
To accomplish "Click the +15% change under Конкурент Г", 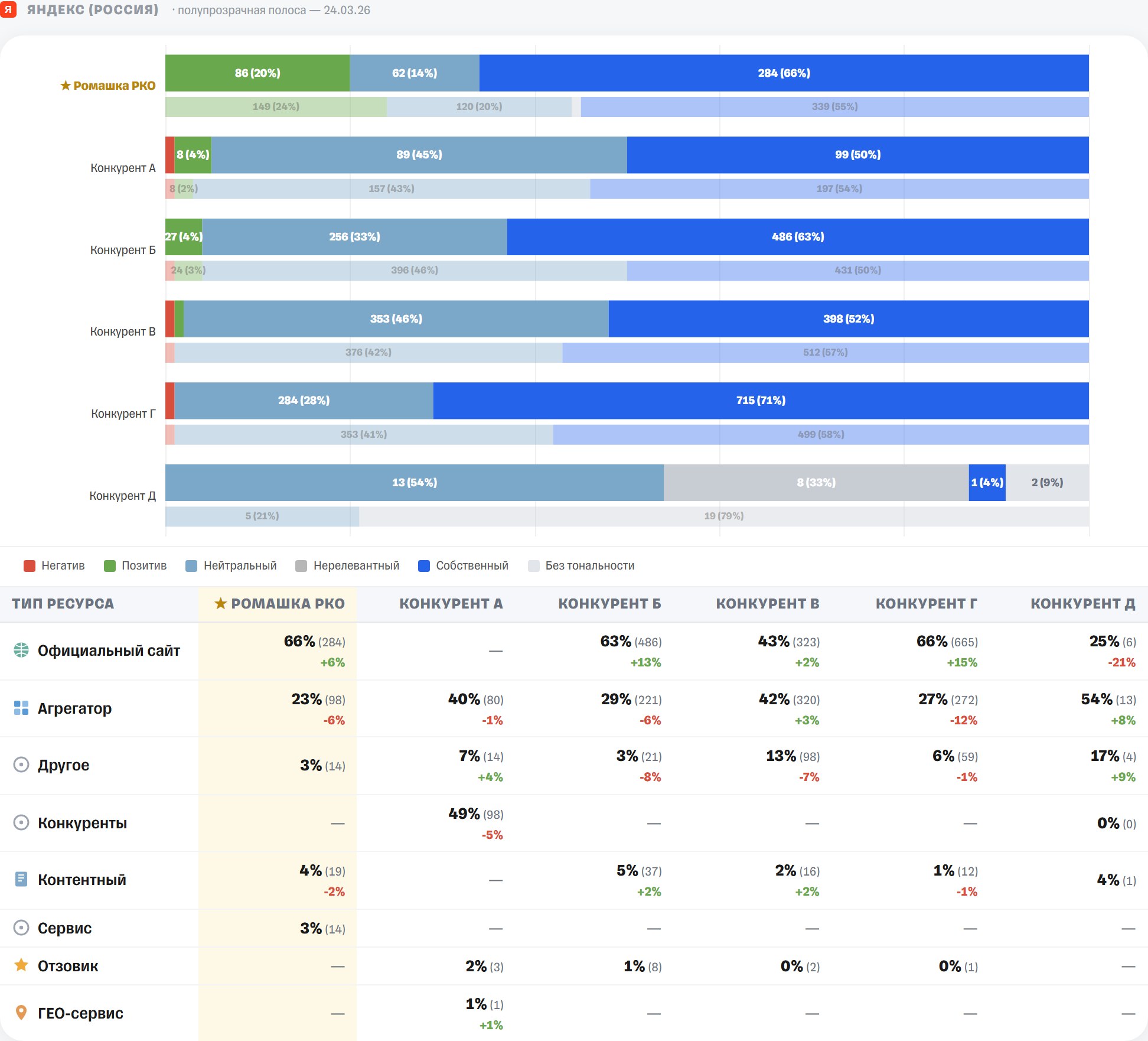I will [x=962, y=662].
